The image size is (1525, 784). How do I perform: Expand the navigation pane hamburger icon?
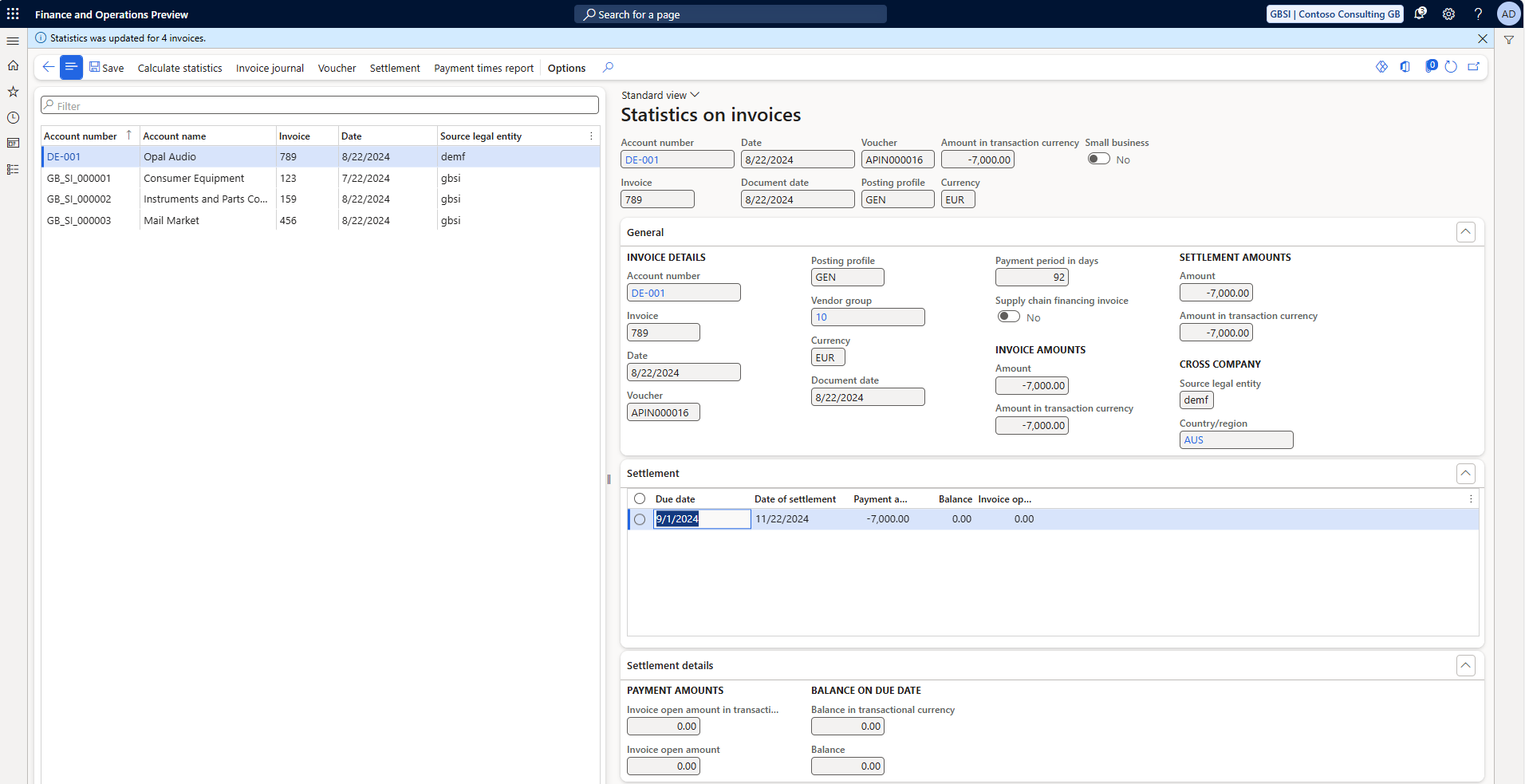click(13, 41)
